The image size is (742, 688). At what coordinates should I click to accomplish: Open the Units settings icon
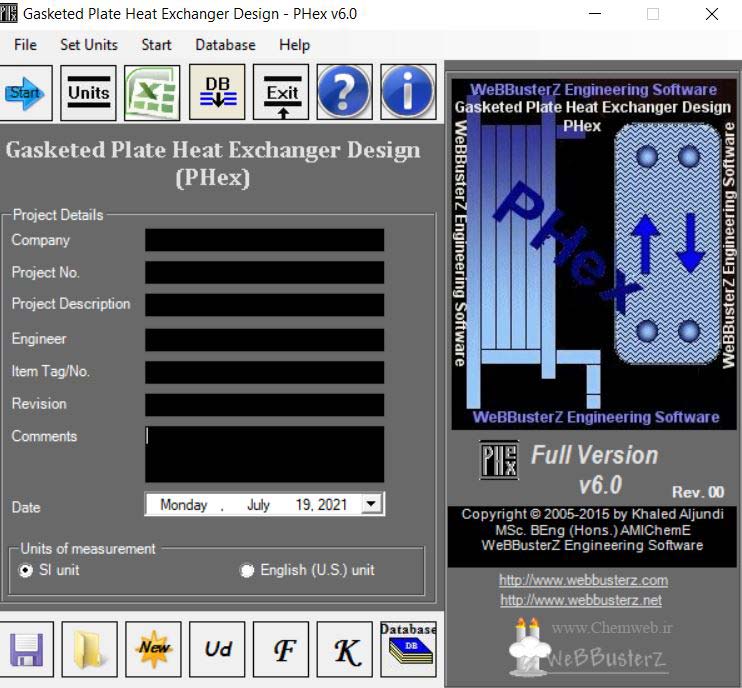coord(88,93)
